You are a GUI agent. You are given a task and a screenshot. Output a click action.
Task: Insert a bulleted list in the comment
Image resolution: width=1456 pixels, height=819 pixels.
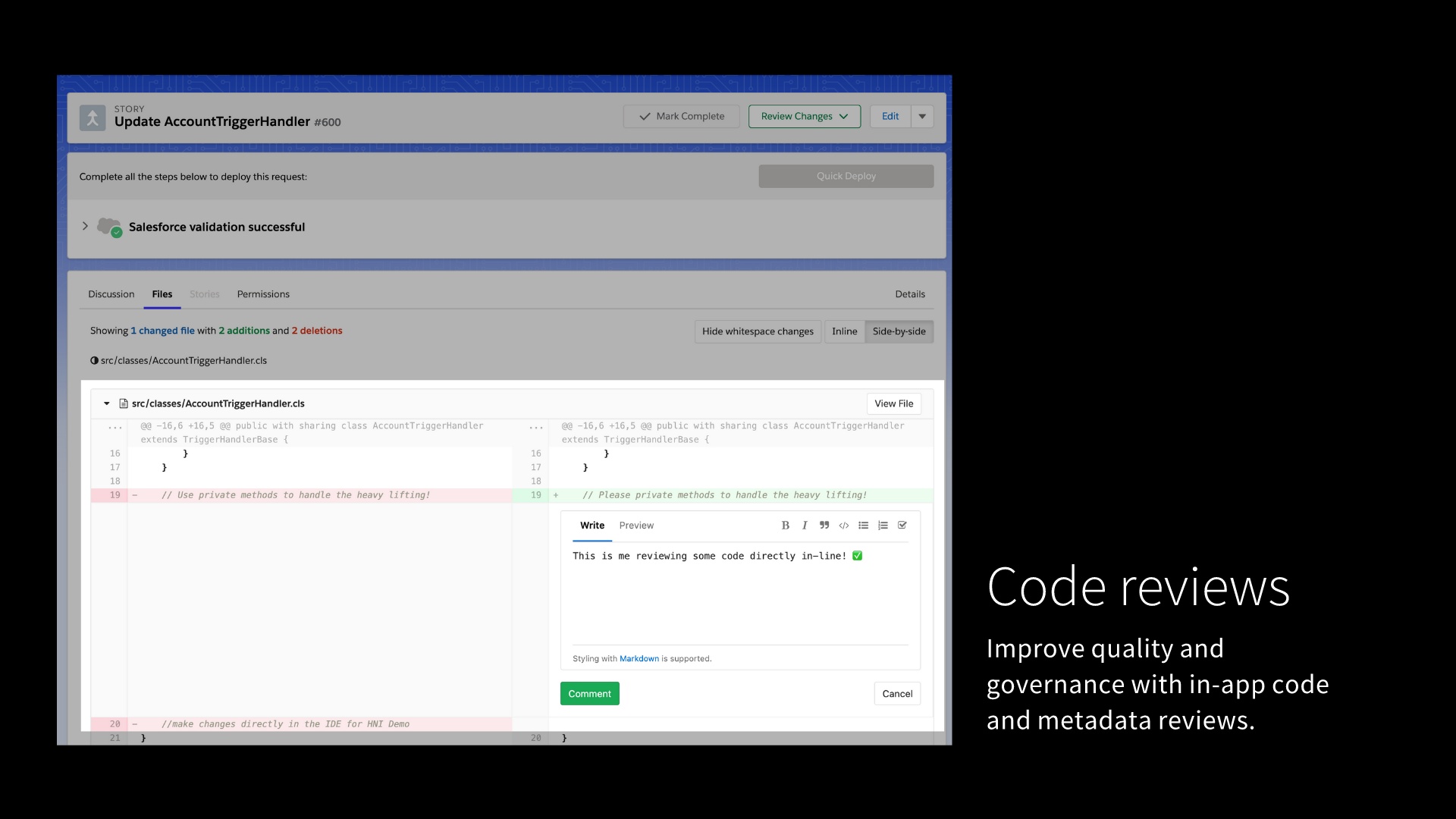pos(863,525)
